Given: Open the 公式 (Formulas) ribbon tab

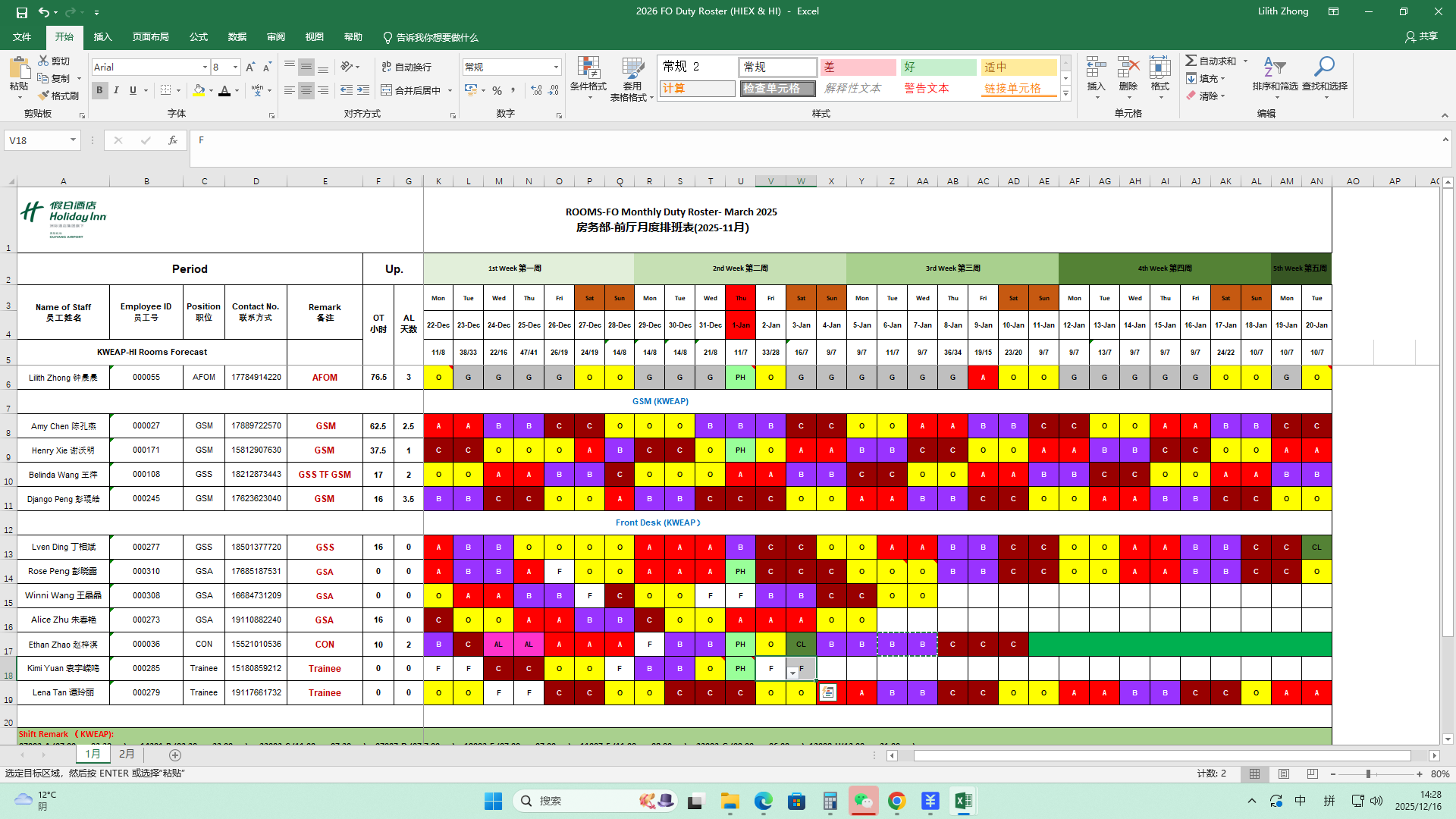Looking at the screenshot, I should (x=199, y=36).
